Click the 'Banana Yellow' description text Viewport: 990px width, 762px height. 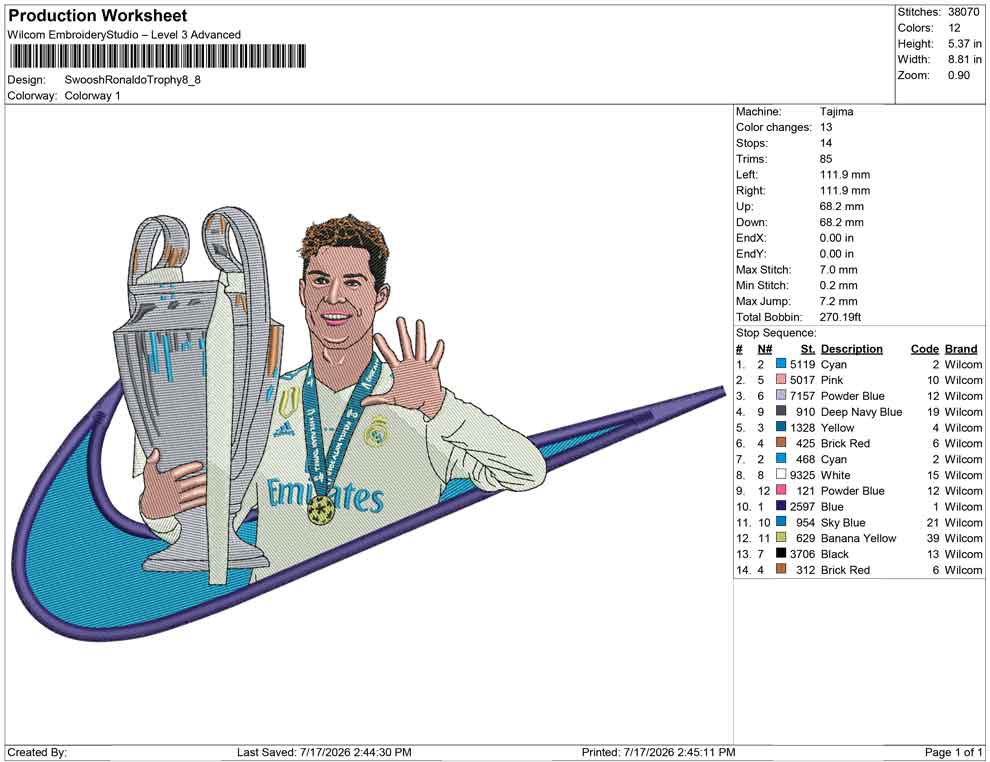coord(858,538)
